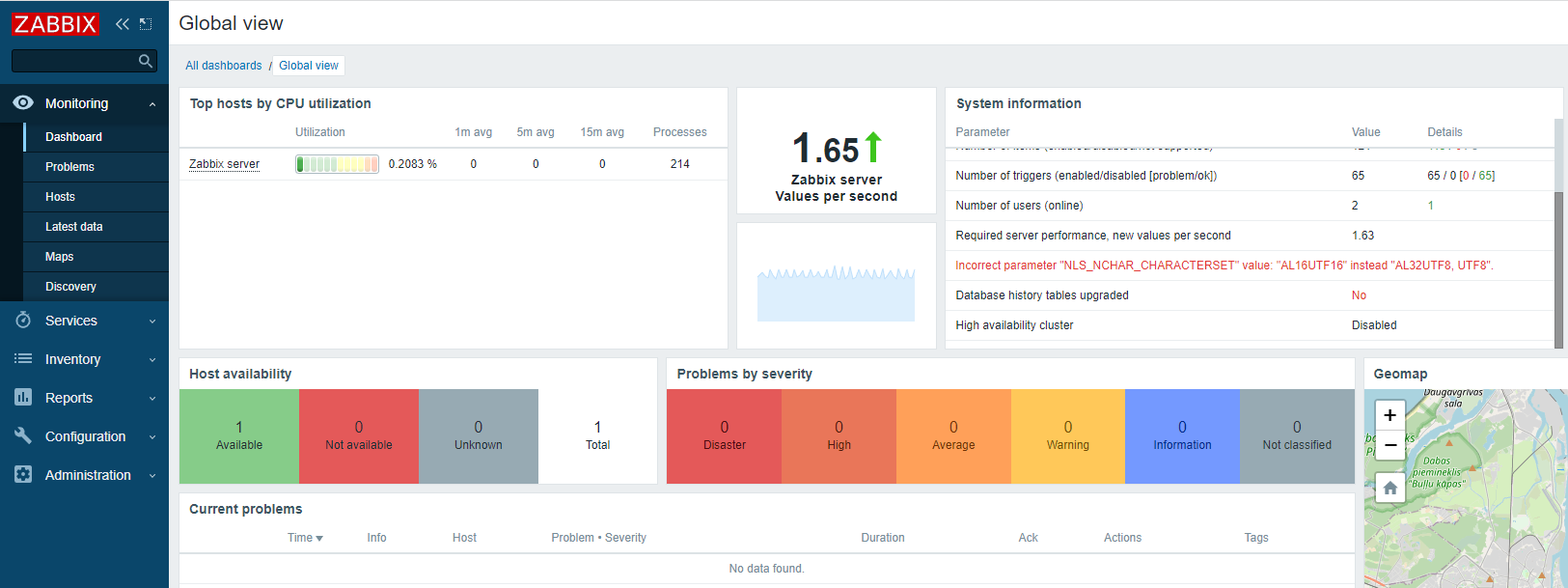Open the Zabbix server host link

coord(224,164)
